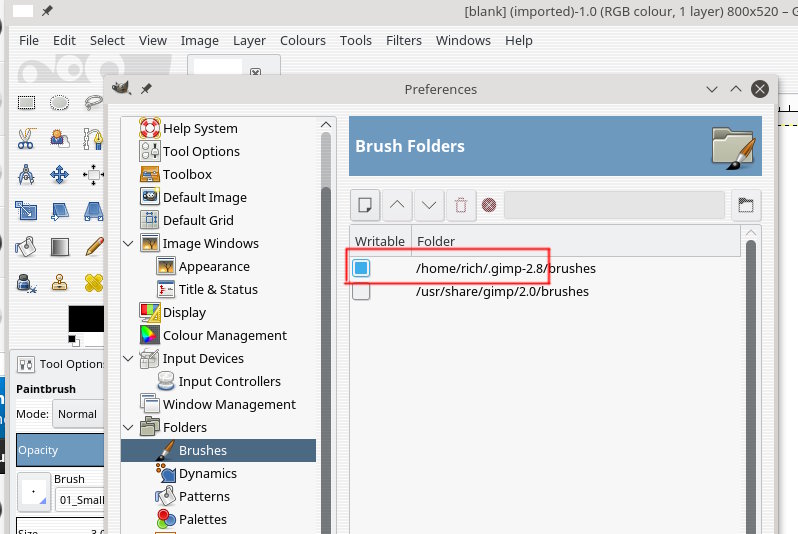Open Title & Status preferences

218,289
